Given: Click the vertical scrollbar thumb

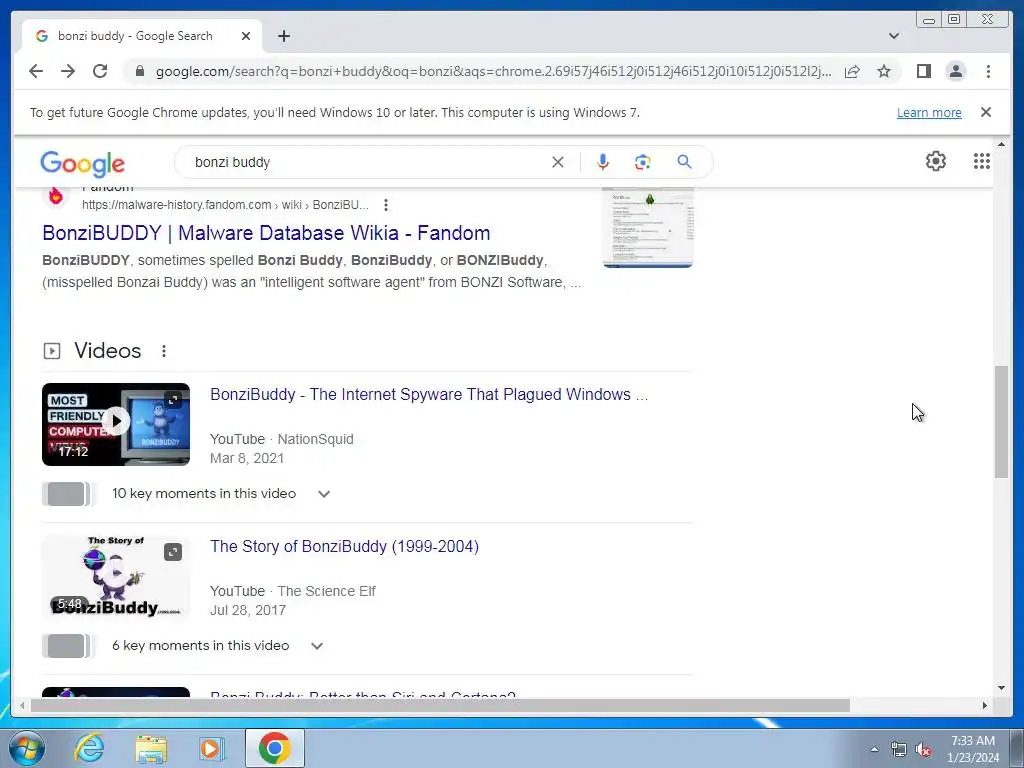Looking at the screenshot, I should click(1001, 423).
